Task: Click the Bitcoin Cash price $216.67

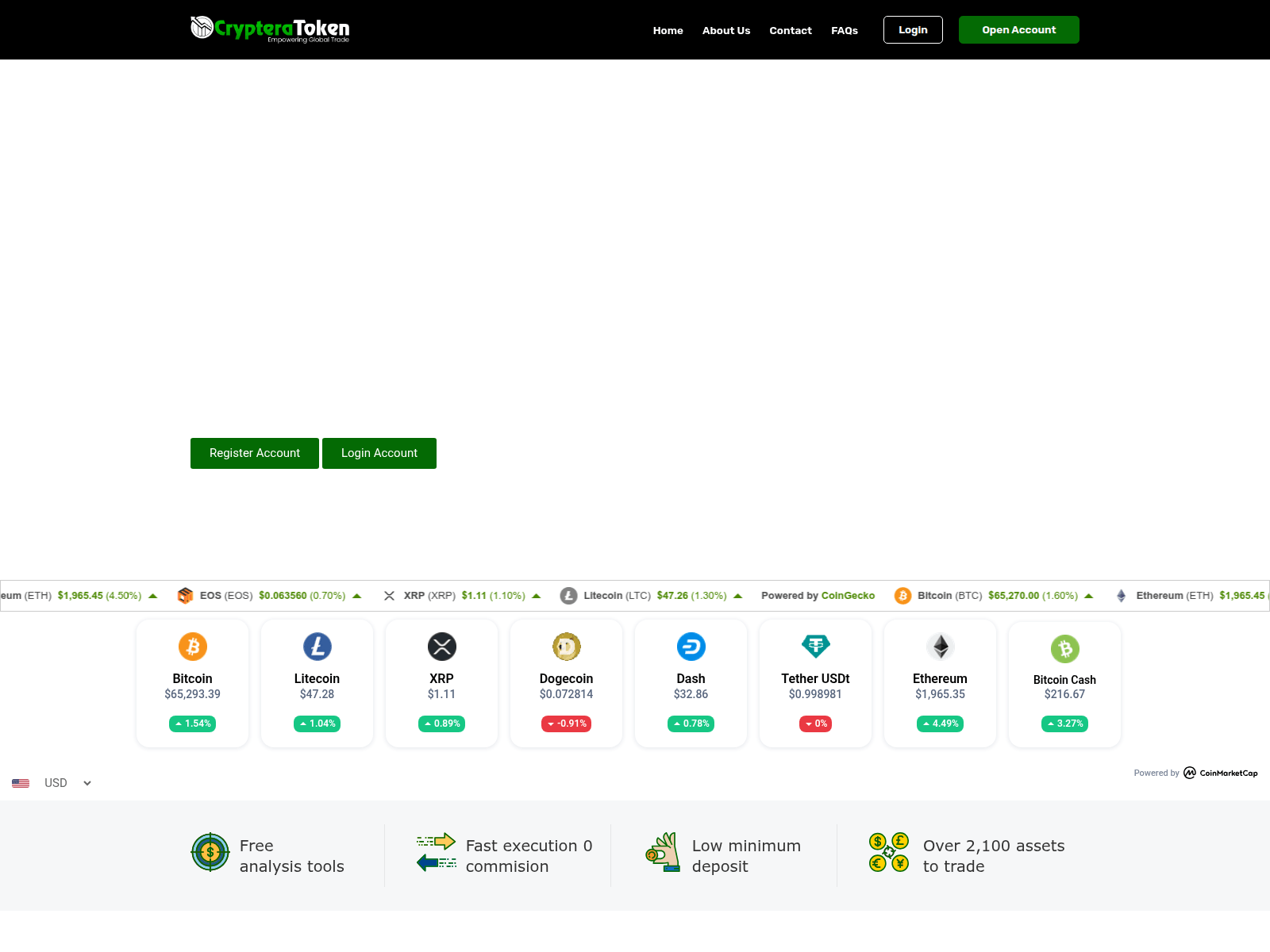Action: [1065, 694]
